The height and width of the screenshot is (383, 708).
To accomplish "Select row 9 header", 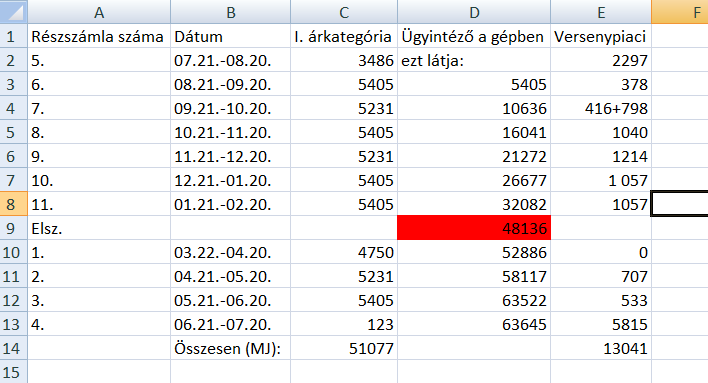I will tap(14, 228).
